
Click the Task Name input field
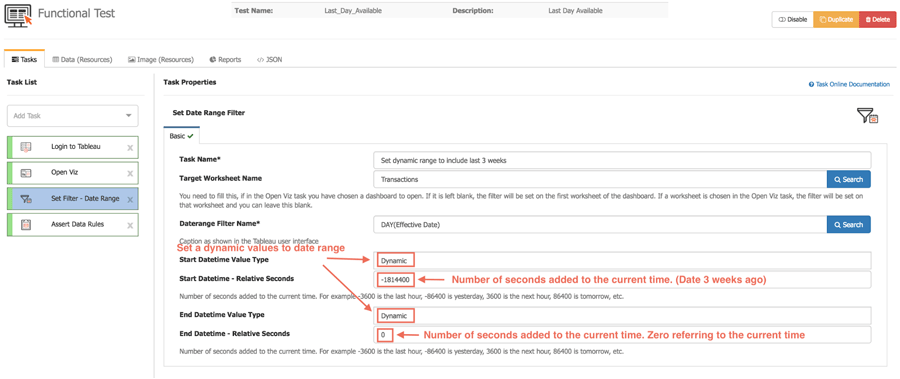tap(622, 160)
